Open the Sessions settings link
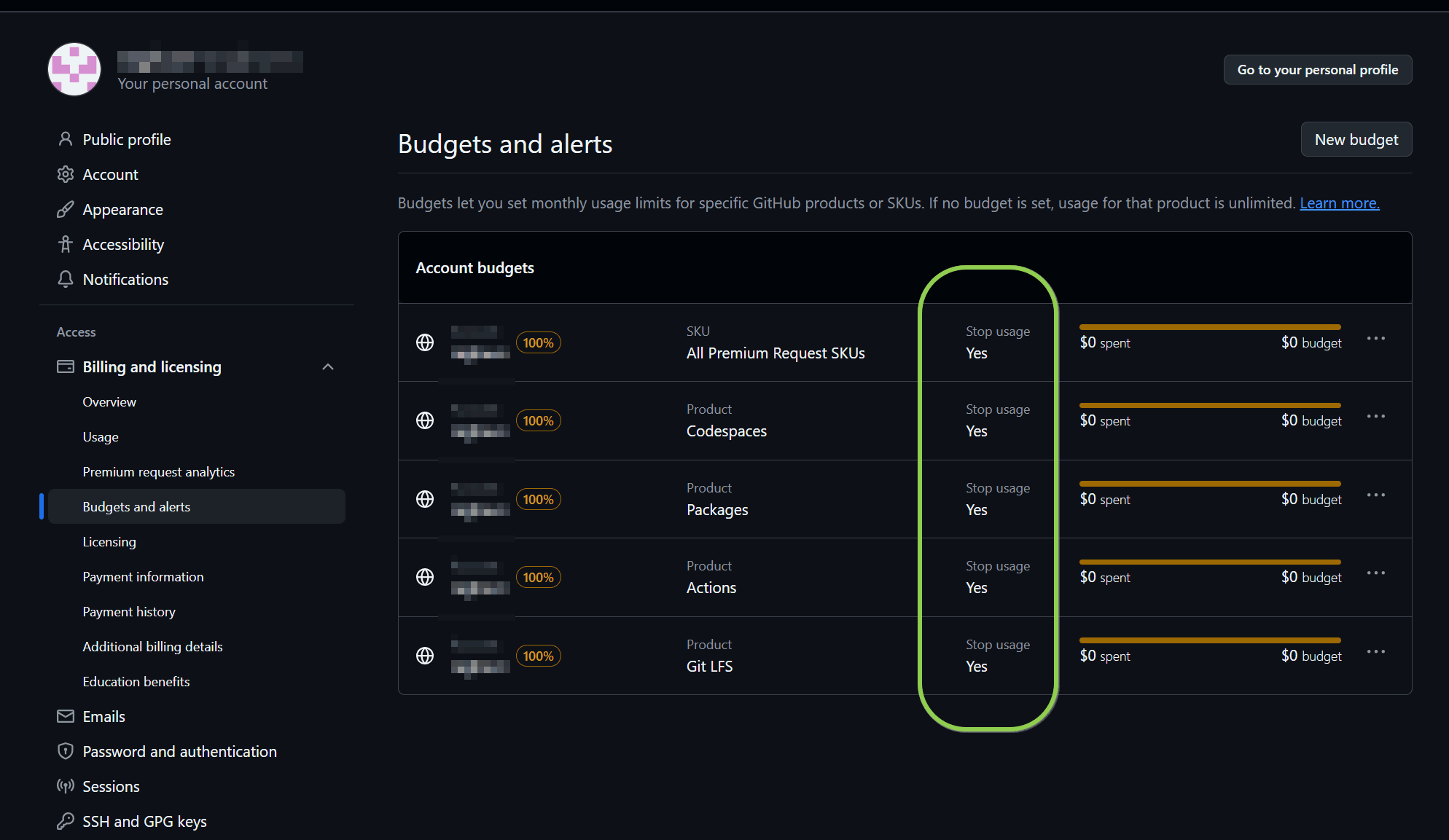This screenshot has width=1449, height=840. click(x=111, y=786)
